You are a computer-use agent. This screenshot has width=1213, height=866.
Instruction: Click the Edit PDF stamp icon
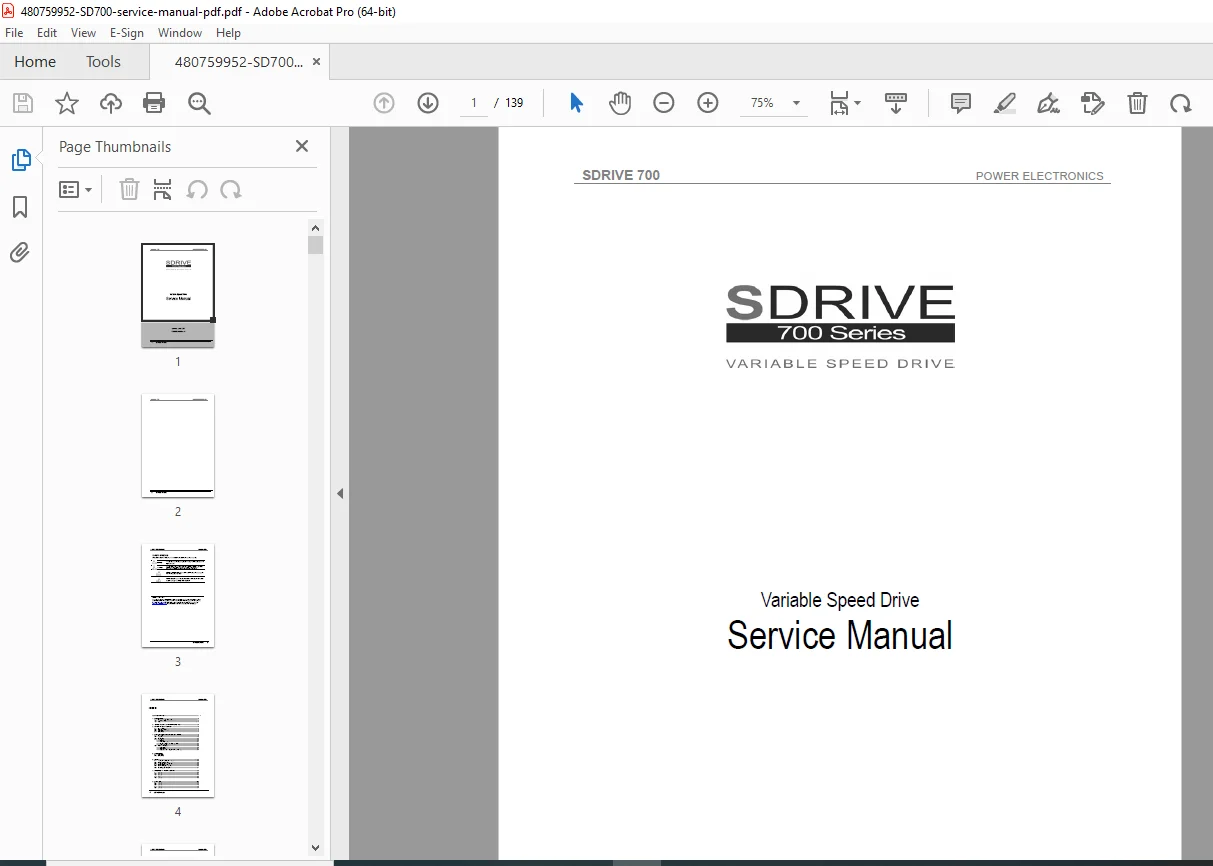coord(1093,103)
